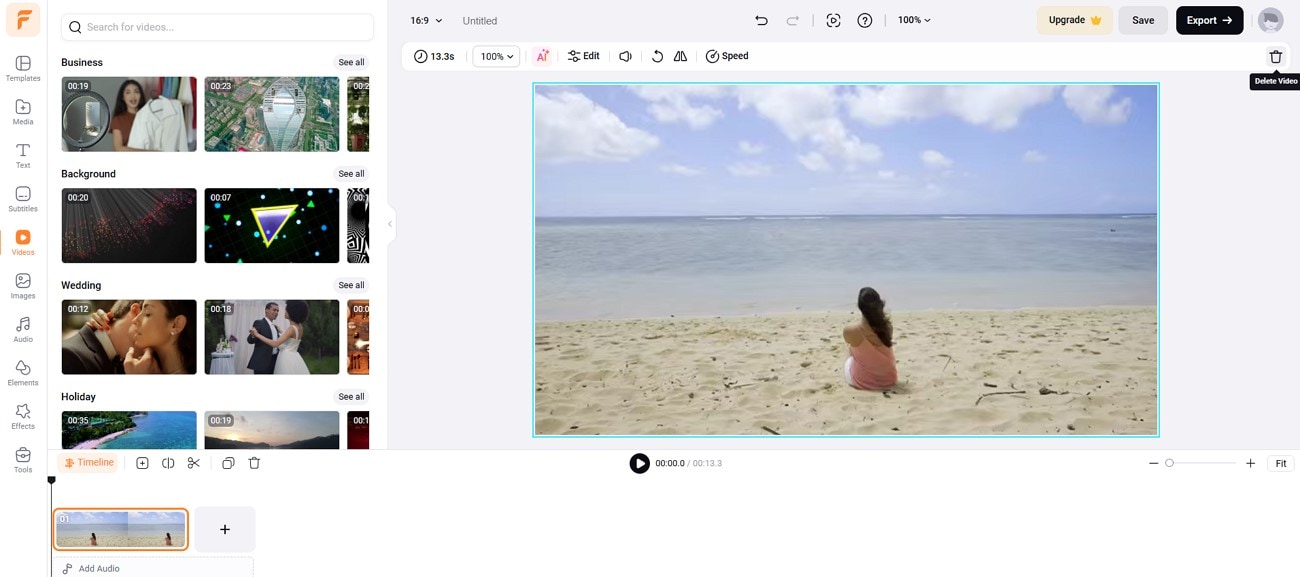
Task: Click the Delete Video trash icon
Action: pos(1275,57)
